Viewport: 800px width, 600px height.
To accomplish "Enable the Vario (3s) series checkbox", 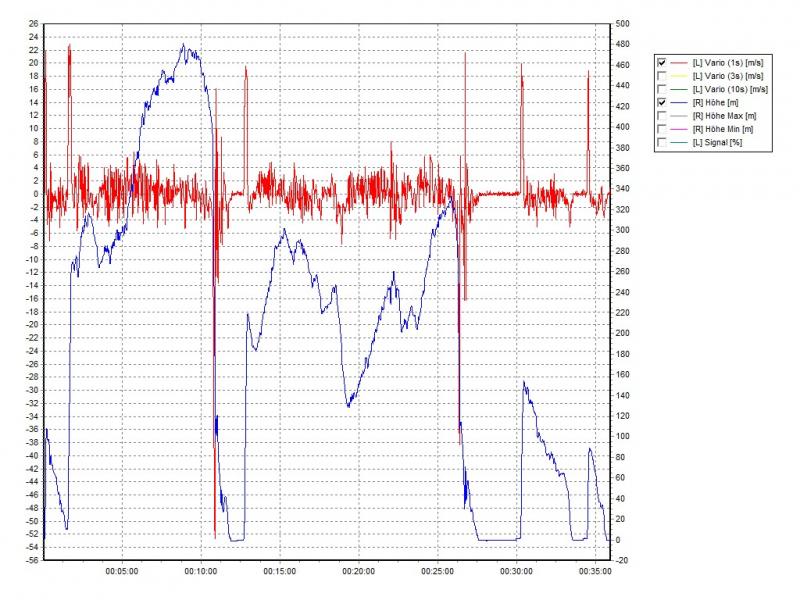I will [x=661, y=76].
